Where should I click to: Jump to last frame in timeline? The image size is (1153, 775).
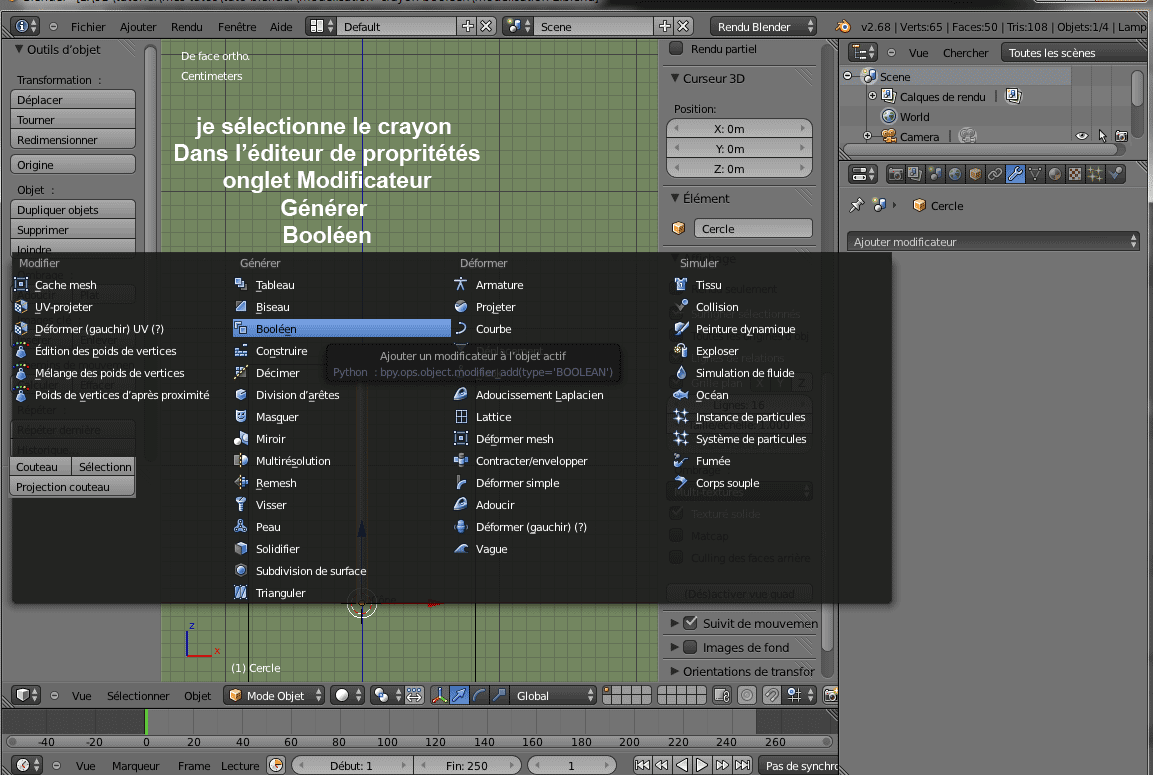pos(743,765)
